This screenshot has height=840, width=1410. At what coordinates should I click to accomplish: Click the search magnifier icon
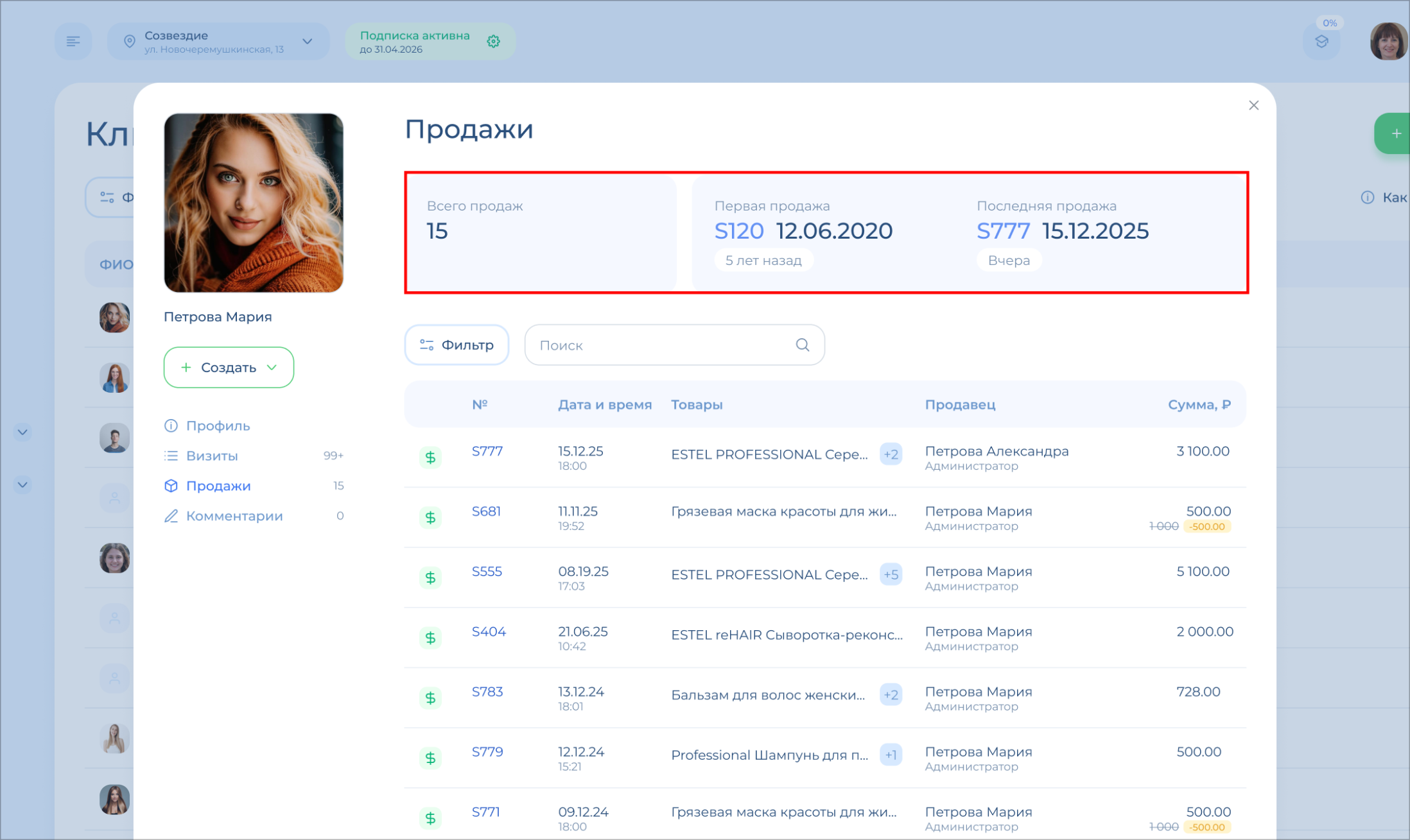[802, 345]
